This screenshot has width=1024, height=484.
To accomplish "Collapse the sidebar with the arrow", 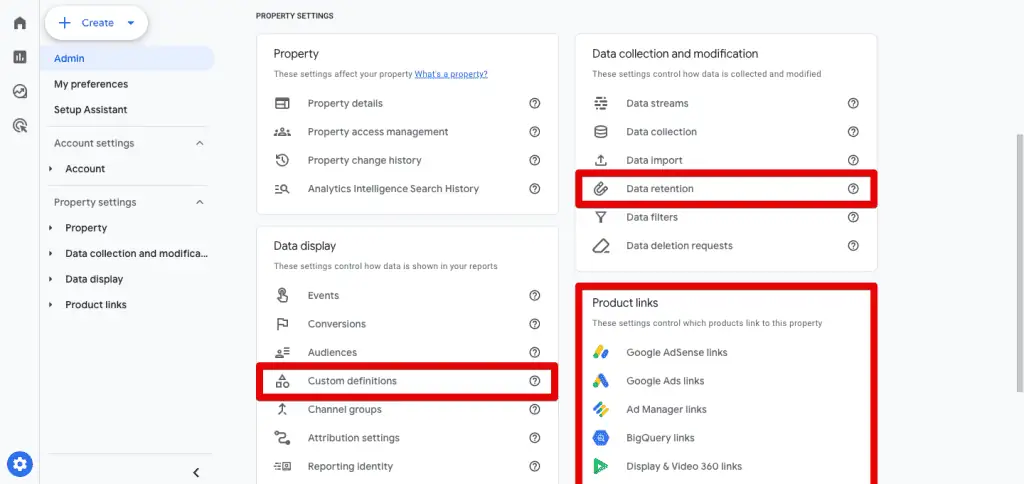I will pos(196,472).
